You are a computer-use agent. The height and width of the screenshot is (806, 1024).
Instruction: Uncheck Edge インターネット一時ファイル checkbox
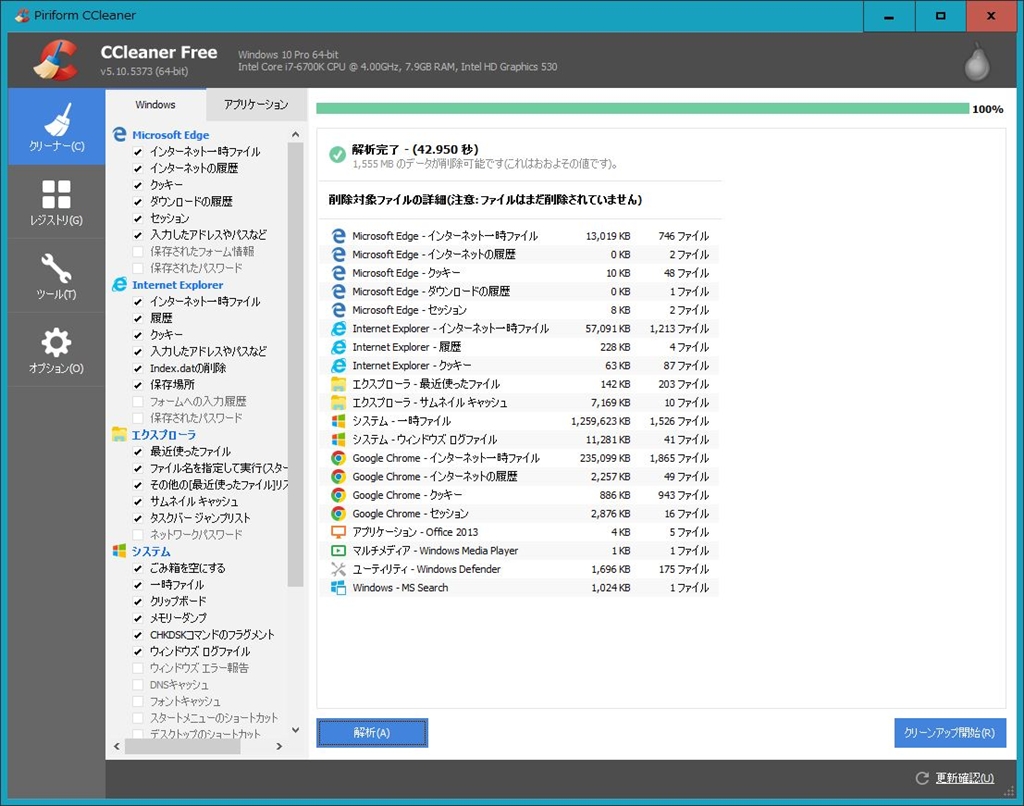click(x=138, y=152)
